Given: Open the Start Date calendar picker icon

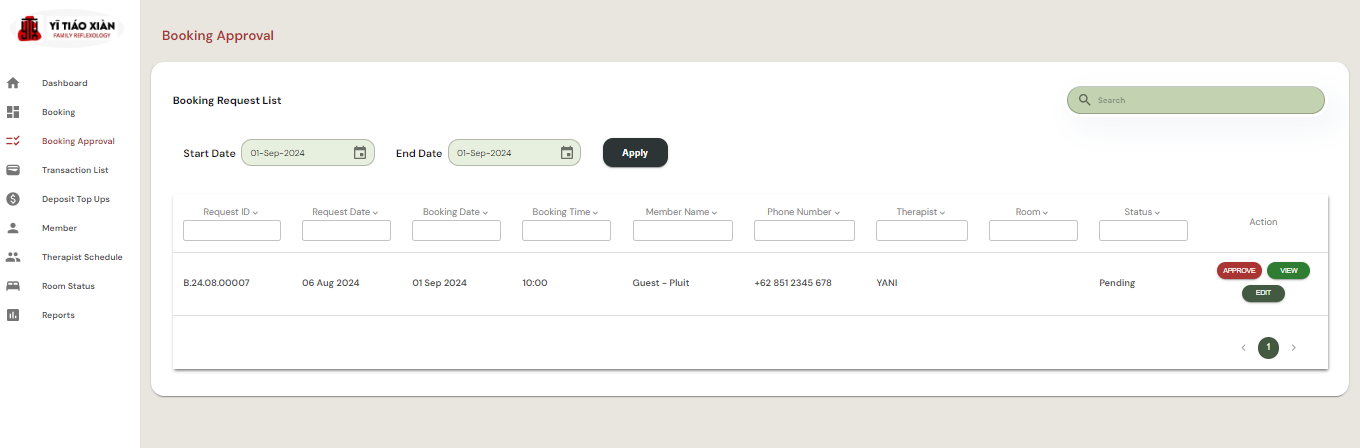Looking at the screenshot, I should 360,153.
